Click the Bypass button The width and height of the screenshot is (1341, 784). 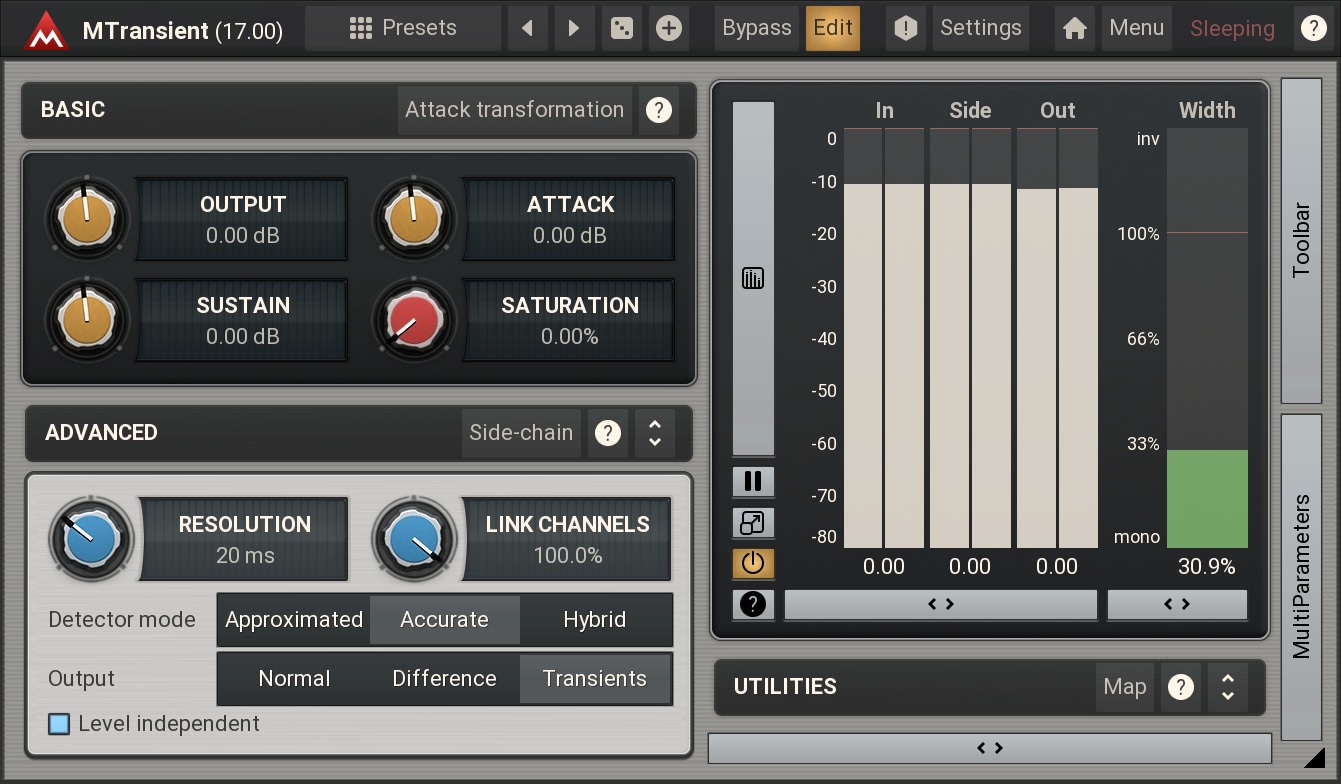click(x=756, y=28)
